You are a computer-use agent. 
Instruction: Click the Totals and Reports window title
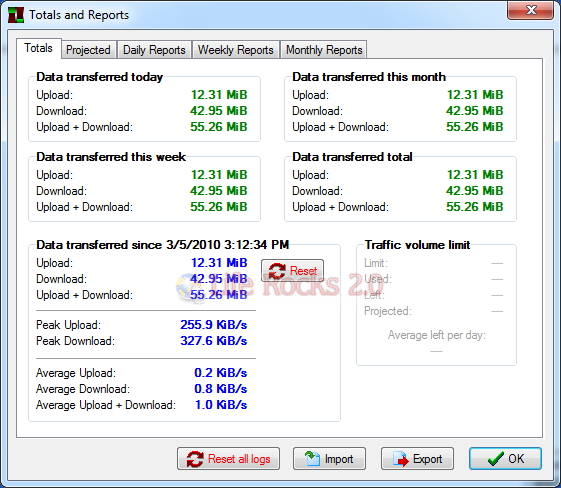coord(79,15)
